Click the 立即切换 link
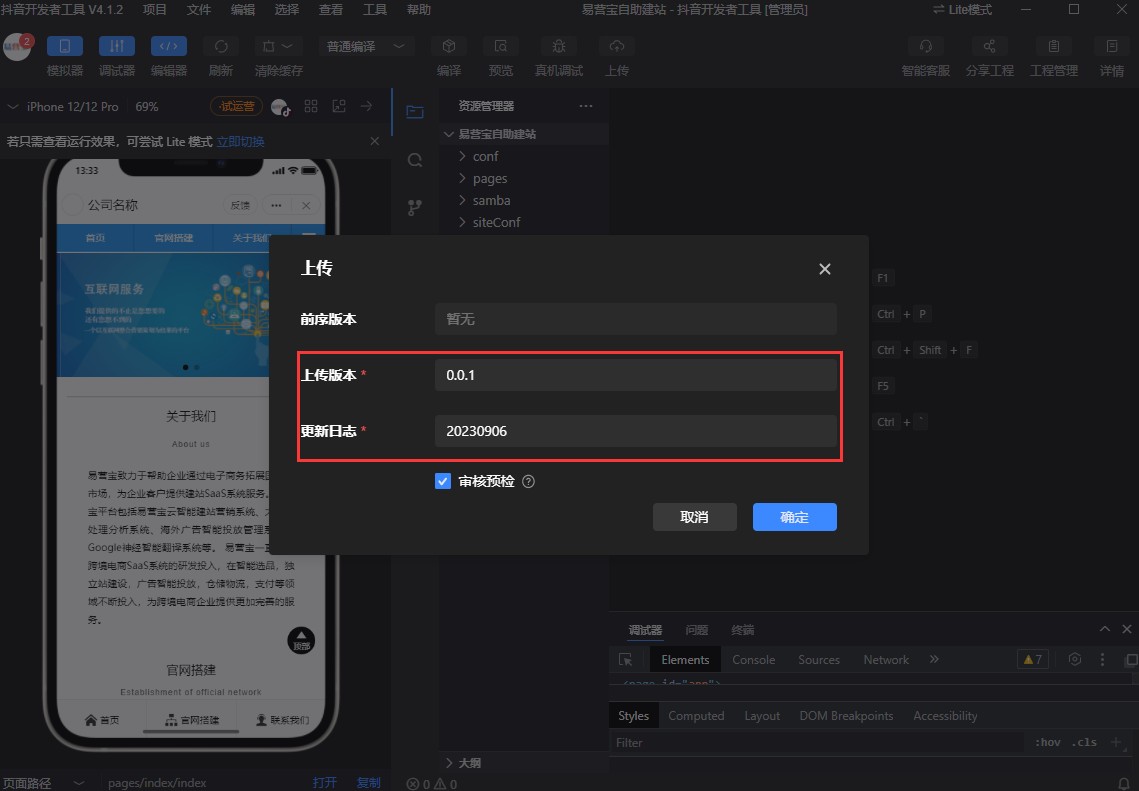Viewport: 1139px width, 791px height. pos(240,142)
